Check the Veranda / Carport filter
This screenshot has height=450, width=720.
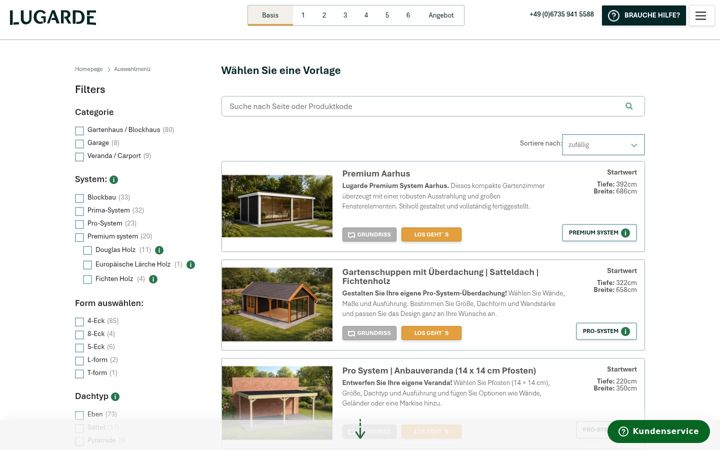pyautogui.click(x=79, y=157)
